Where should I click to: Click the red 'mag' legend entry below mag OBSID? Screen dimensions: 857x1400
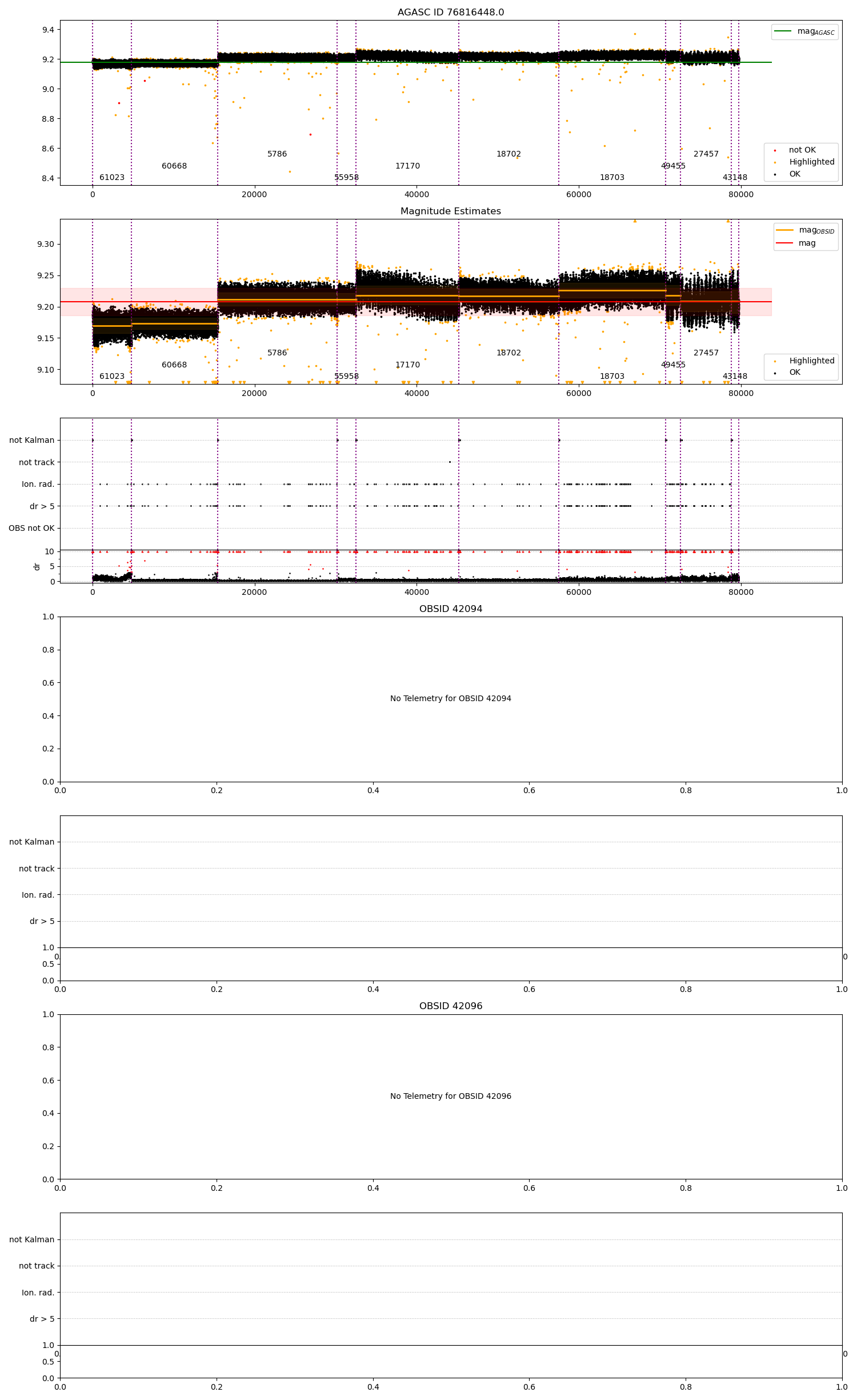796,243
